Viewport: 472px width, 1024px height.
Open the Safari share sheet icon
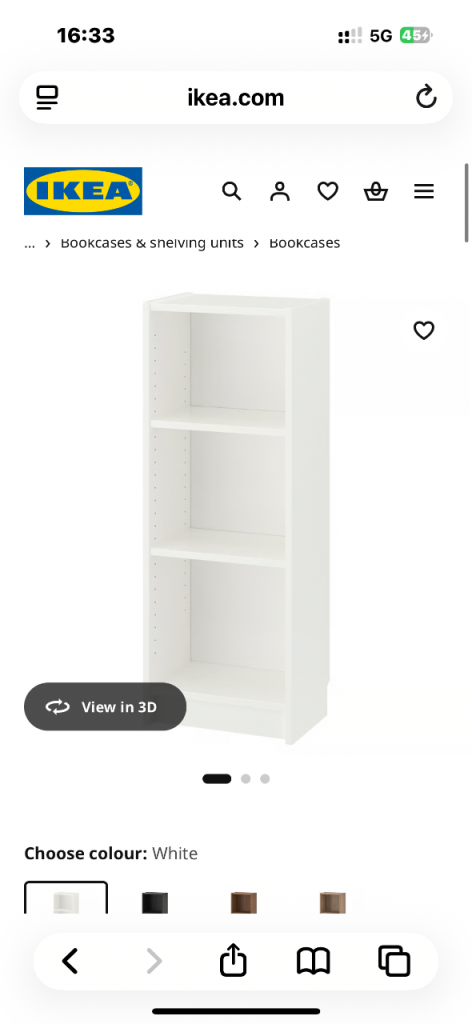pos(233,961)
